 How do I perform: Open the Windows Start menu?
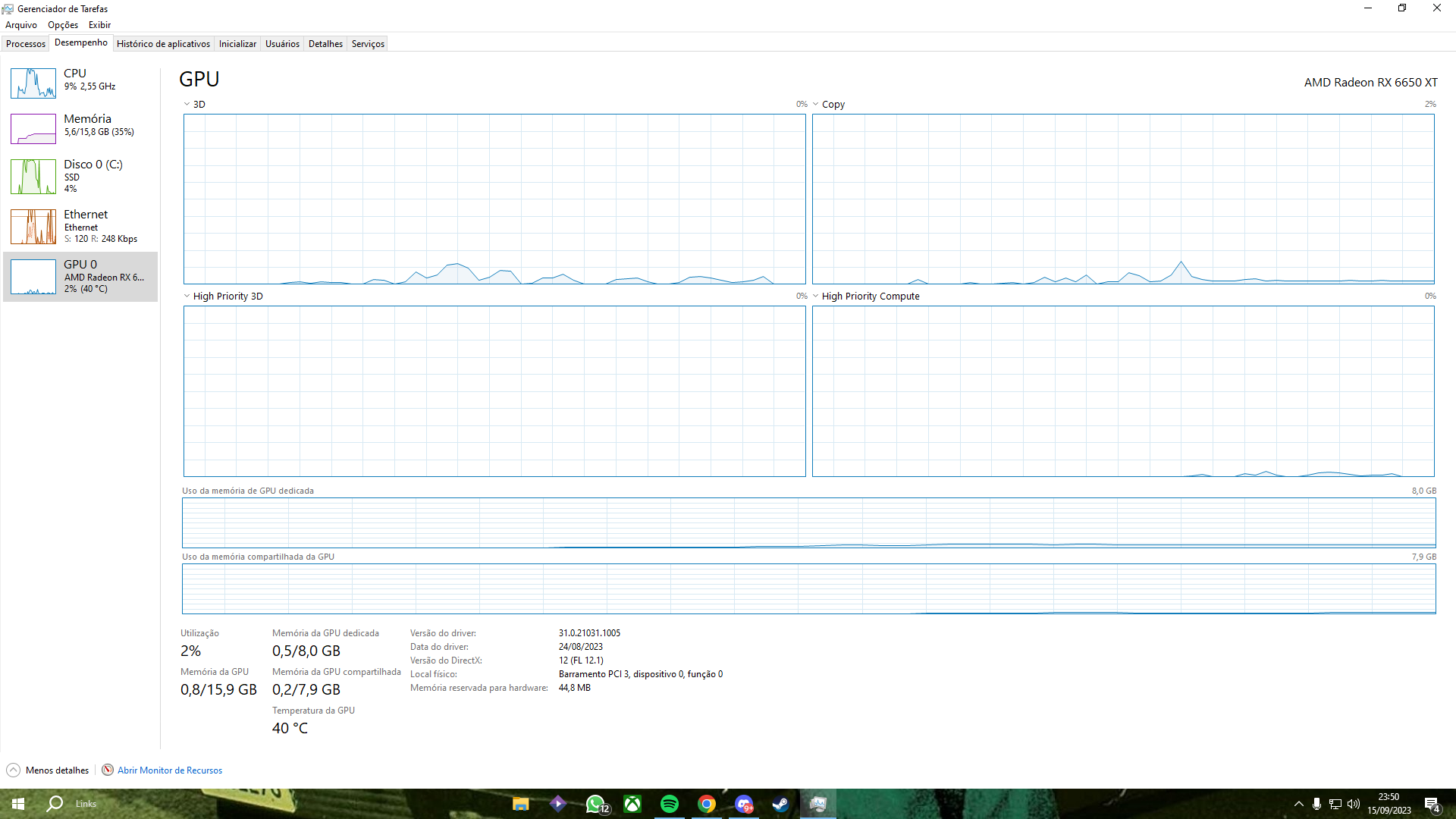tap(18, 804)
